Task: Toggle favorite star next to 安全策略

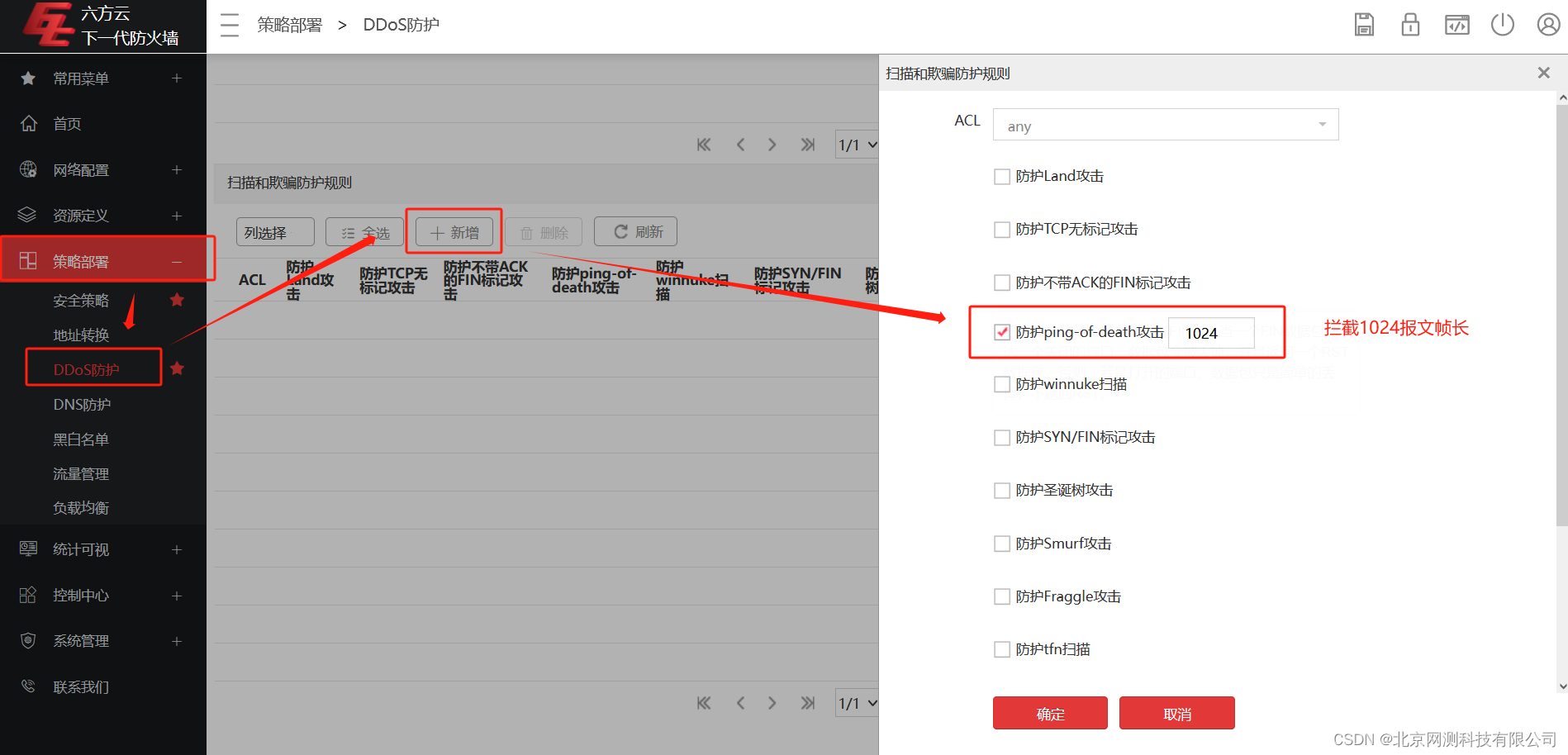Action: (177, 299)
